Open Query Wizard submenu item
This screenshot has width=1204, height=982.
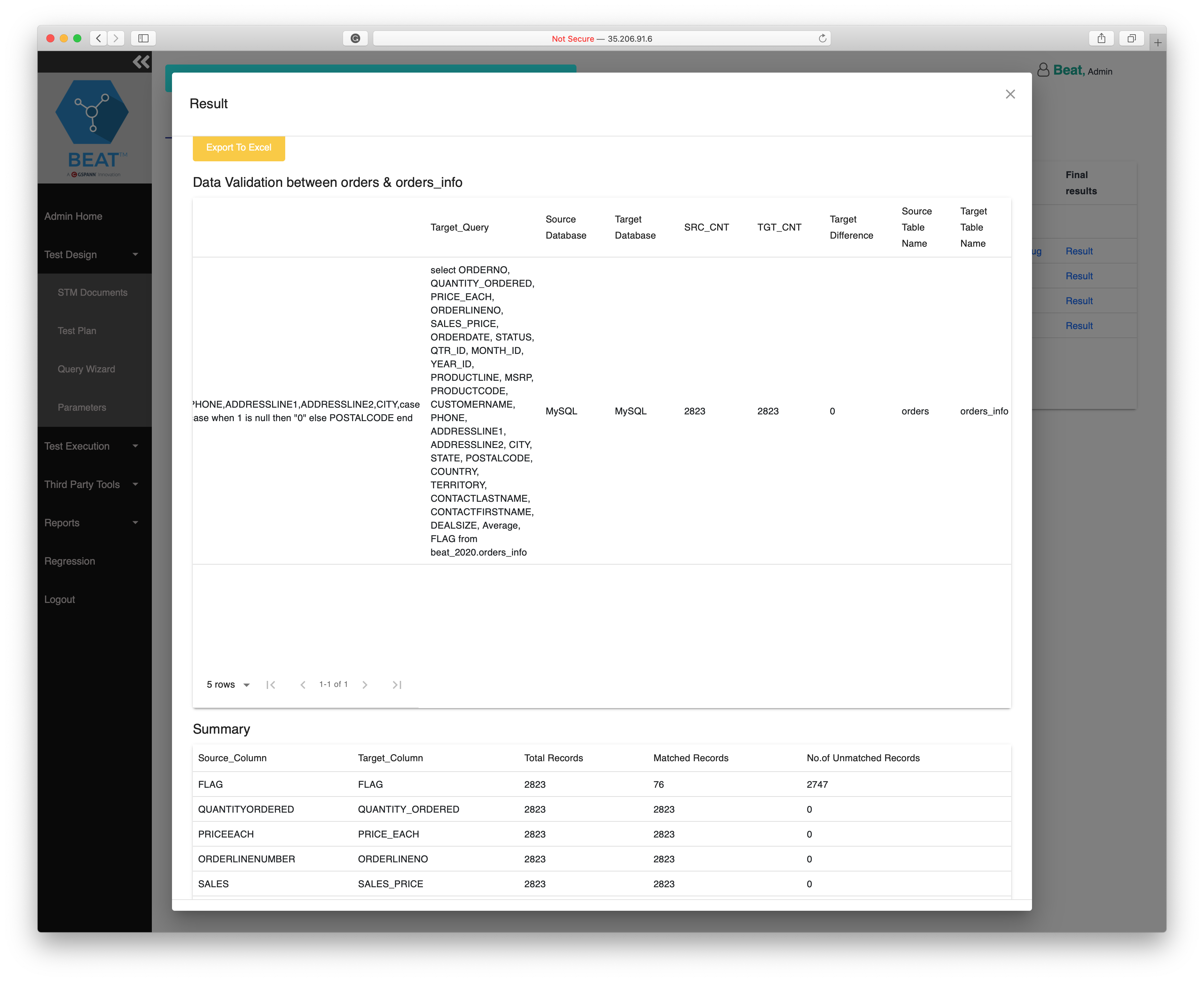[86, 369]
